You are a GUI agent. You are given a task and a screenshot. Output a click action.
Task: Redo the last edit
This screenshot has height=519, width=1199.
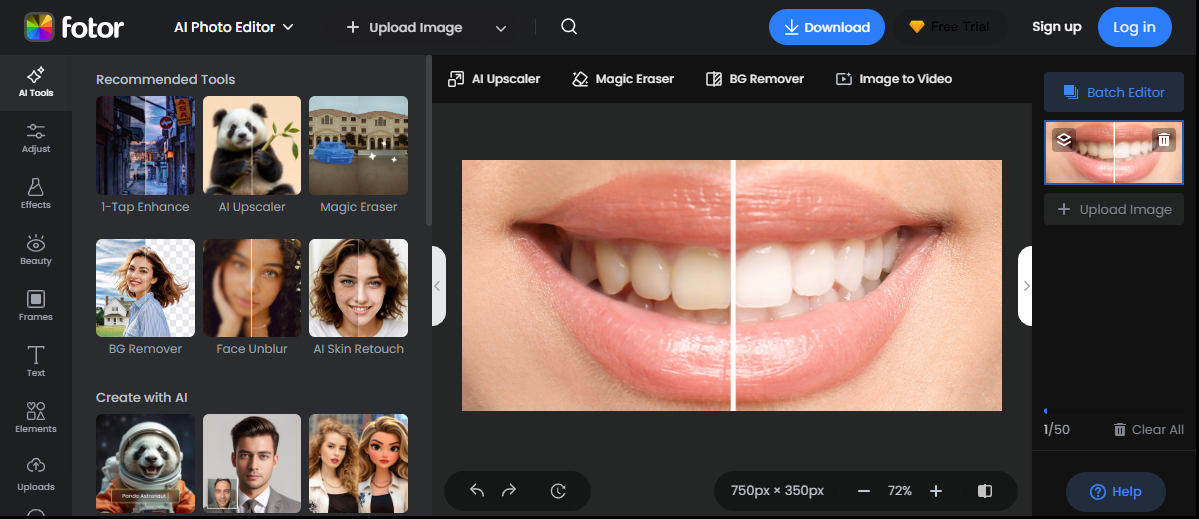point(509,490)
